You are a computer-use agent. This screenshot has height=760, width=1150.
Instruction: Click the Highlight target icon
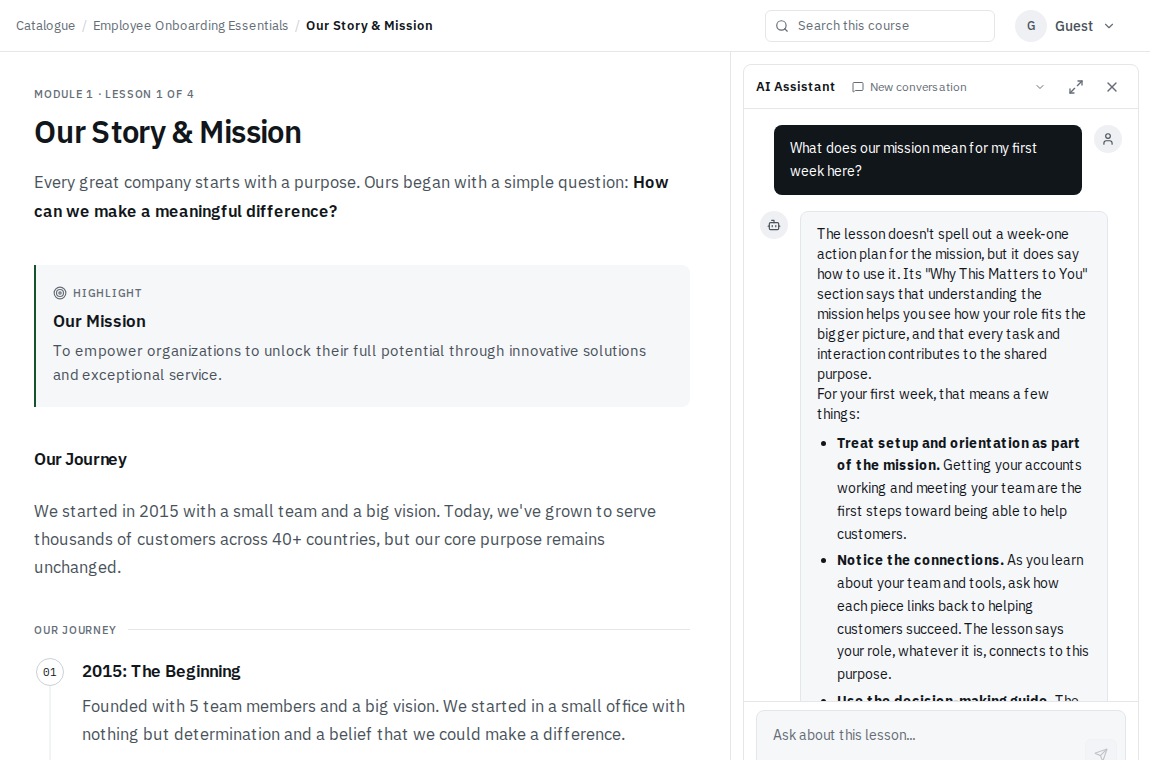[60, 293]
